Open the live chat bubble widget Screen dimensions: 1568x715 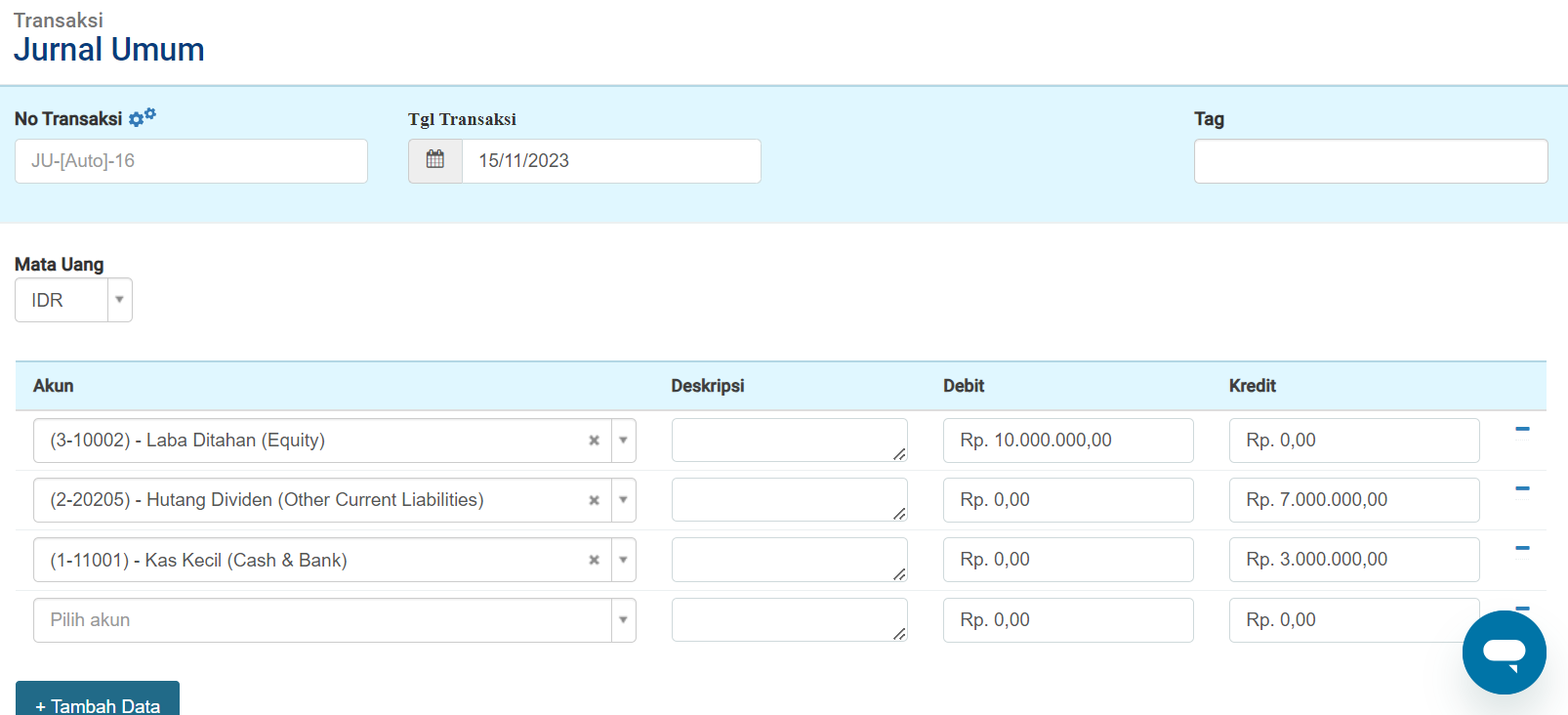[1504, 652]
